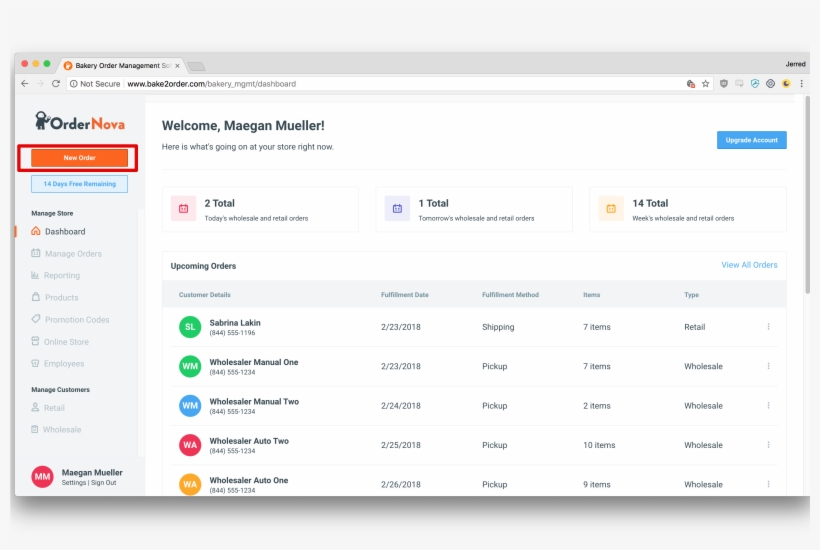Image resolution: width=820 pixels, height=550 pixels.
Task: Bookmark the page with the star icon
Action: (x=705, y=84)
